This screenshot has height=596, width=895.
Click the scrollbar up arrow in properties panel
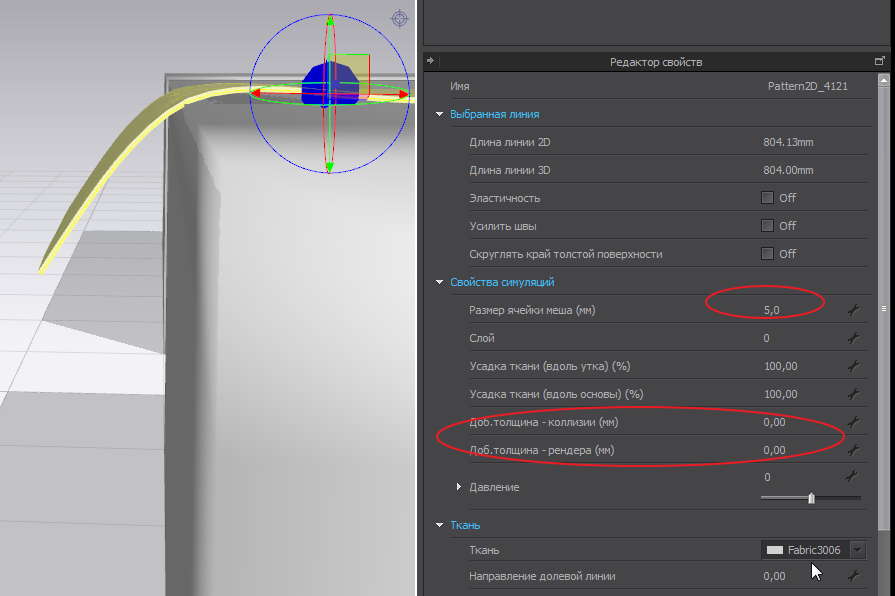[884, 81]
